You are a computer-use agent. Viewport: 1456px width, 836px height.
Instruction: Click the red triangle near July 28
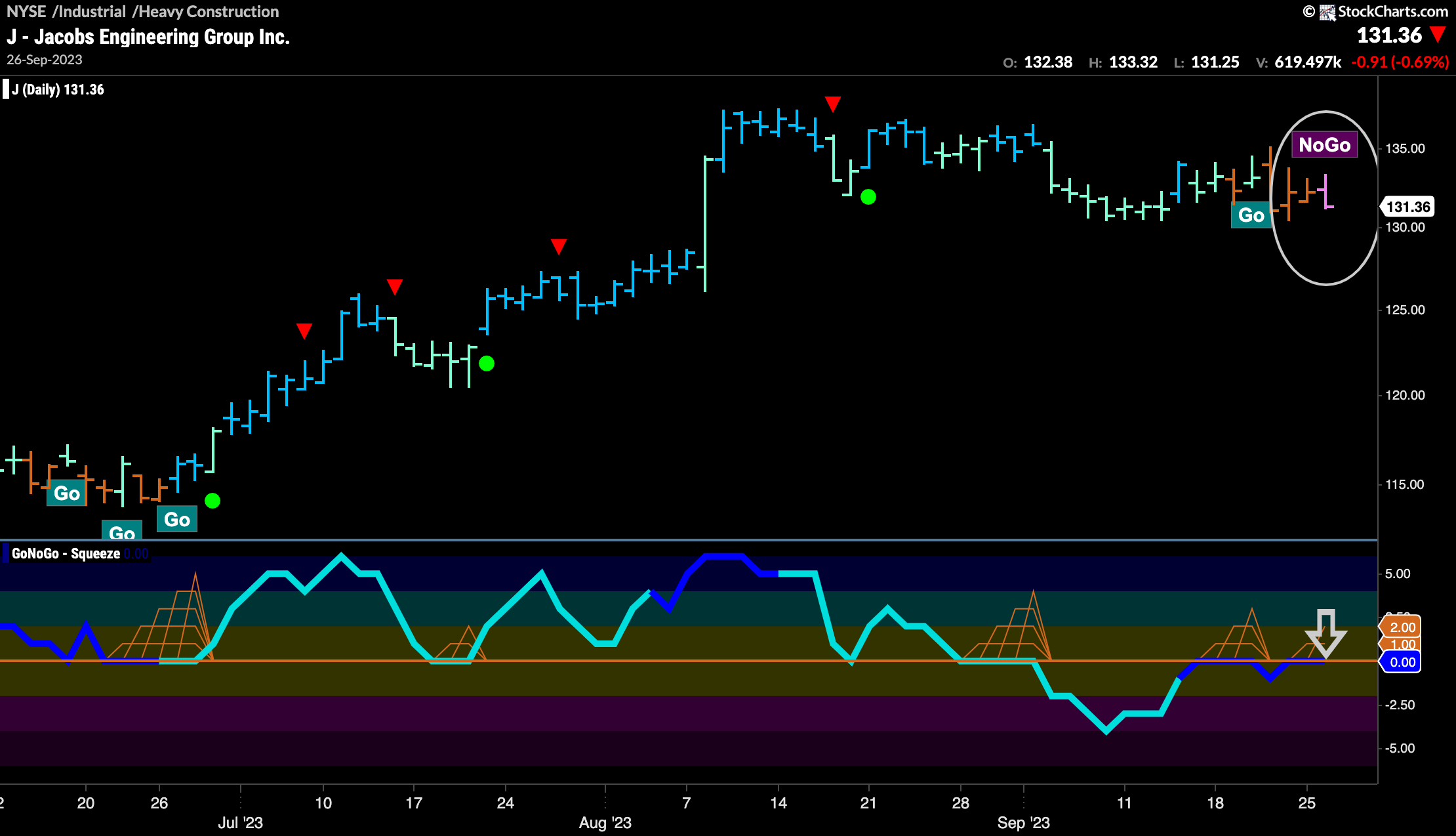click(x=558, y=247)
